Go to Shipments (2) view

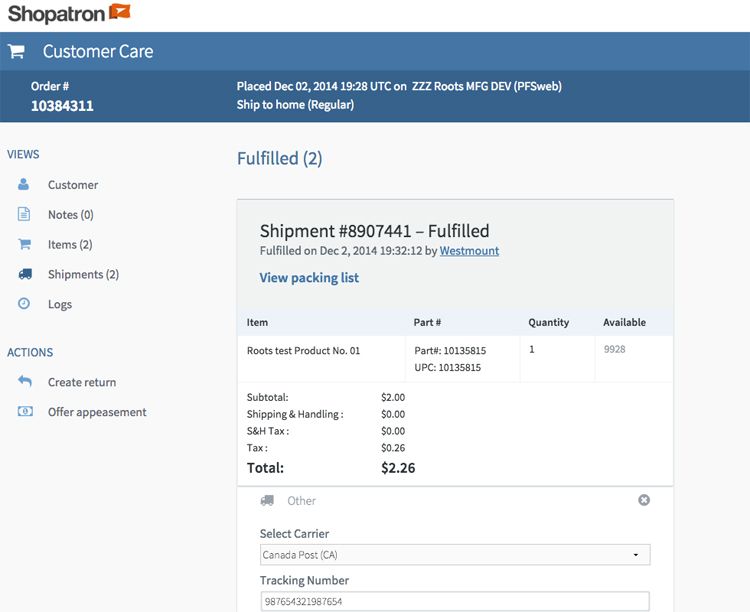pyautogui.click(x=83, y=275)
